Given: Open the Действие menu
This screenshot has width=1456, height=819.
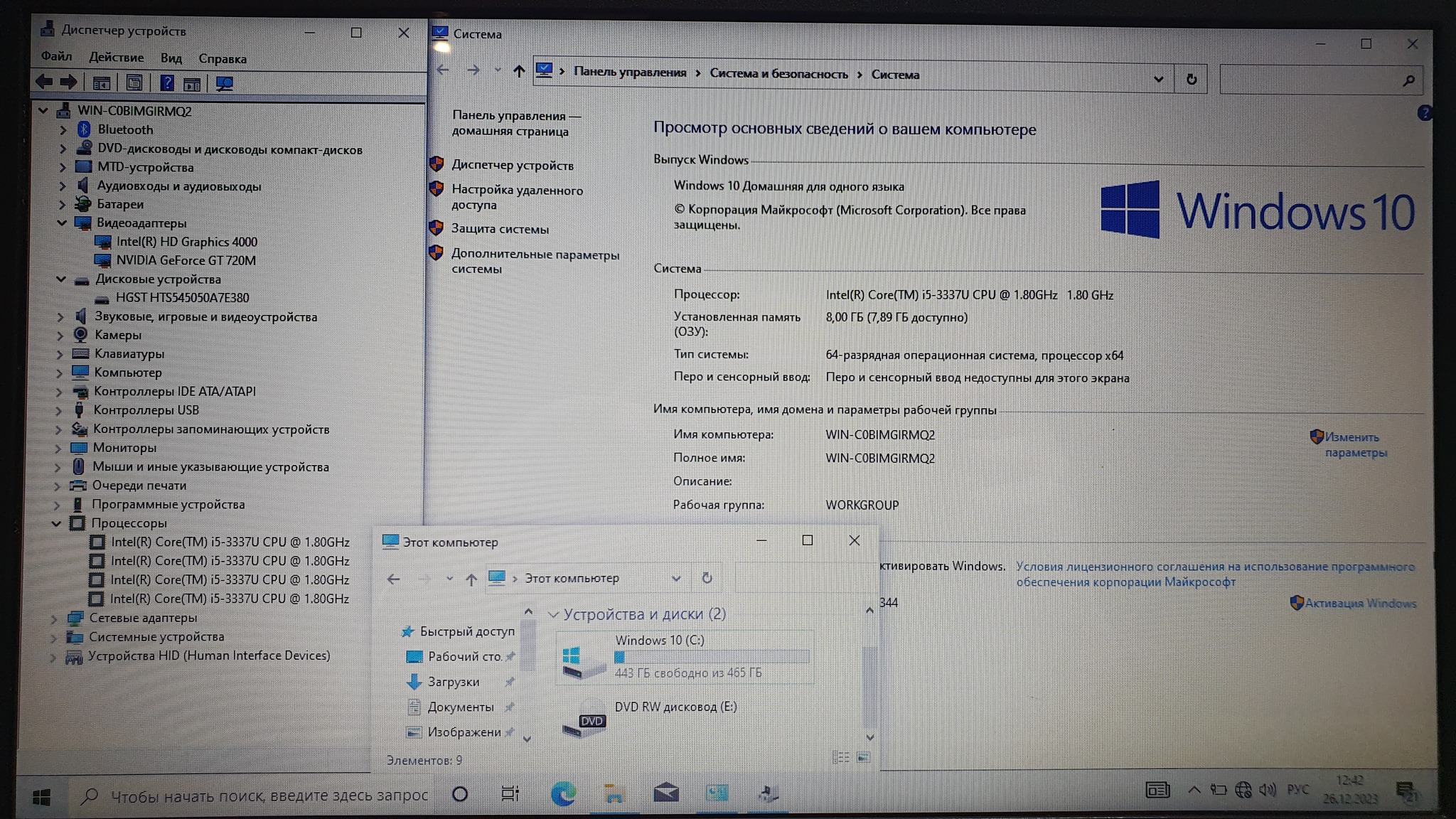Looking at the screenshot, I should [116, 58].
